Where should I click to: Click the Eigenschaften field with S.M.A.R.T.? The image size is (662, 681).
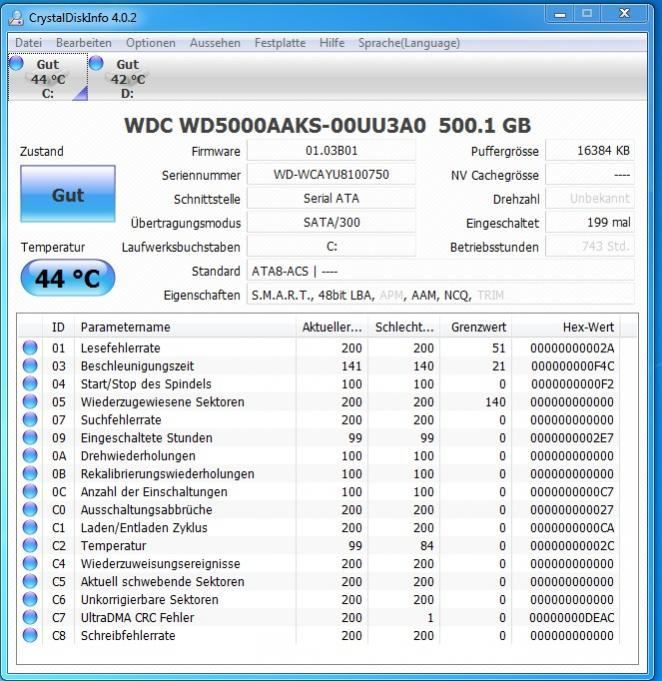[x=440, y=295]
